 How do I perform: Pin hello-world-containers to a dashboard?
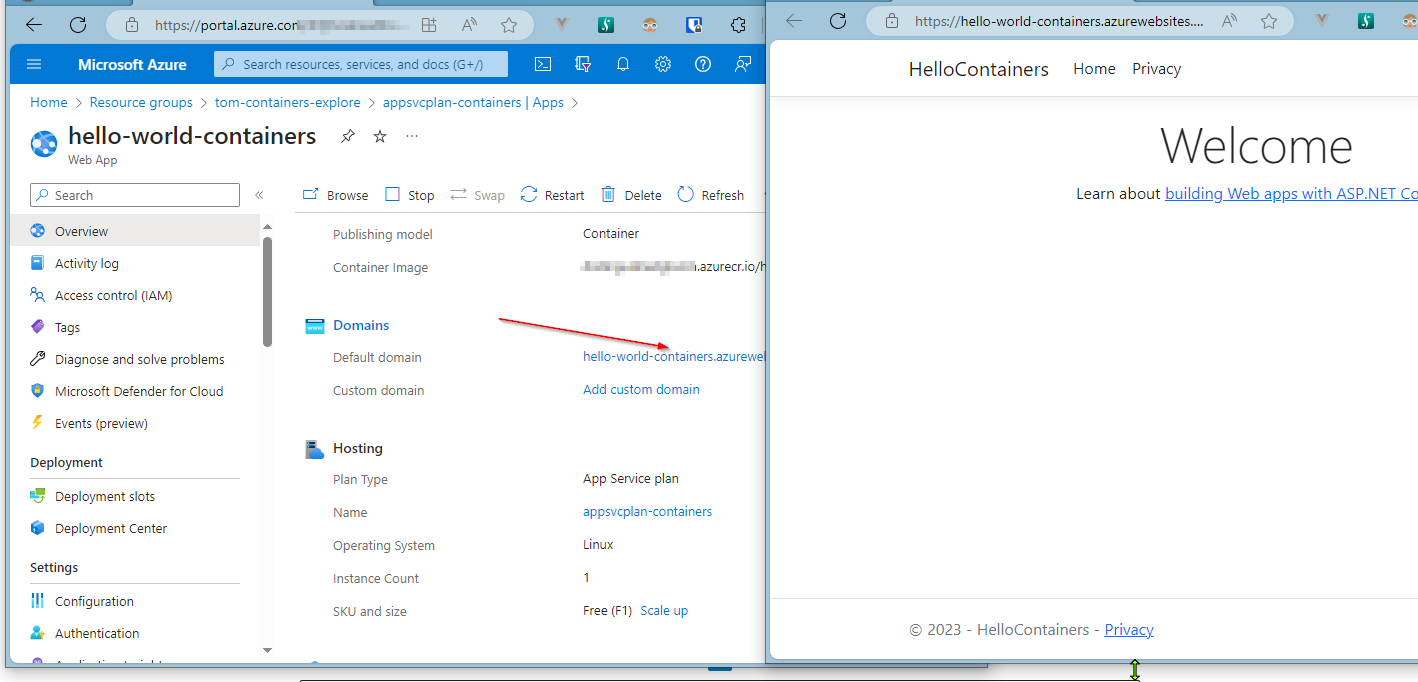point(347,135)
